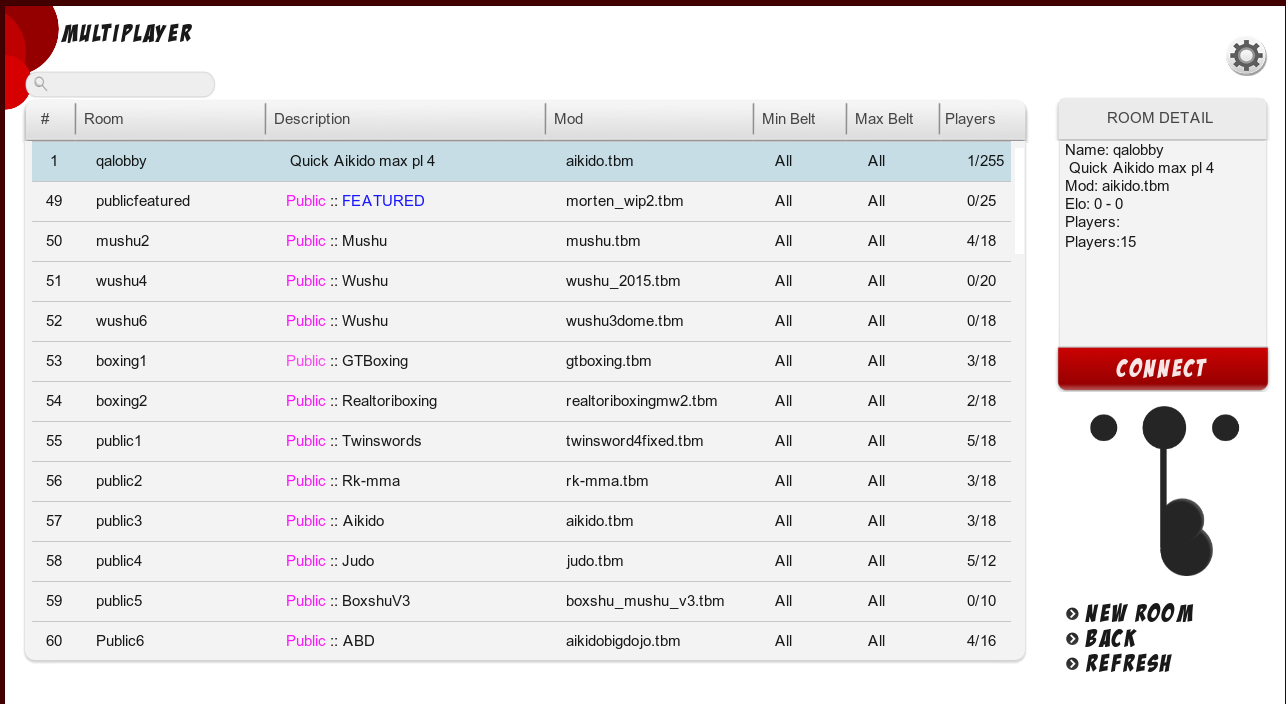Click the bullet icon beside REFRESH

coord(1073,664)
